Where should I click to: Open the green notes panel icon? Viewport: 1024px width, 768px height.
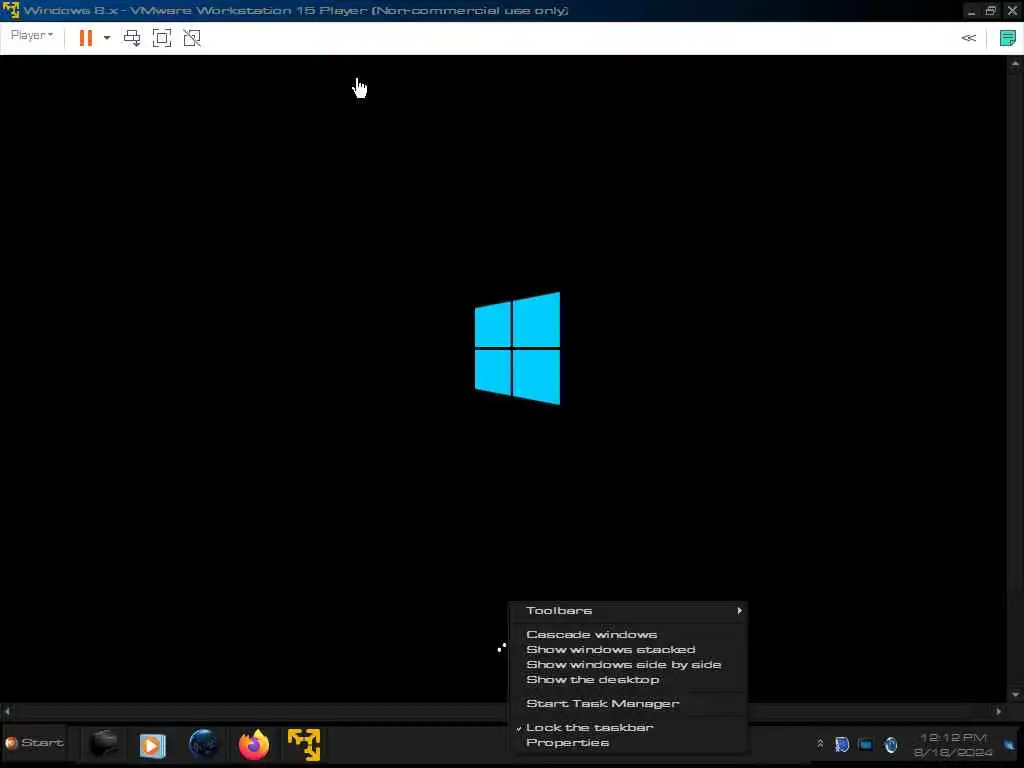tap(1008, 38)
